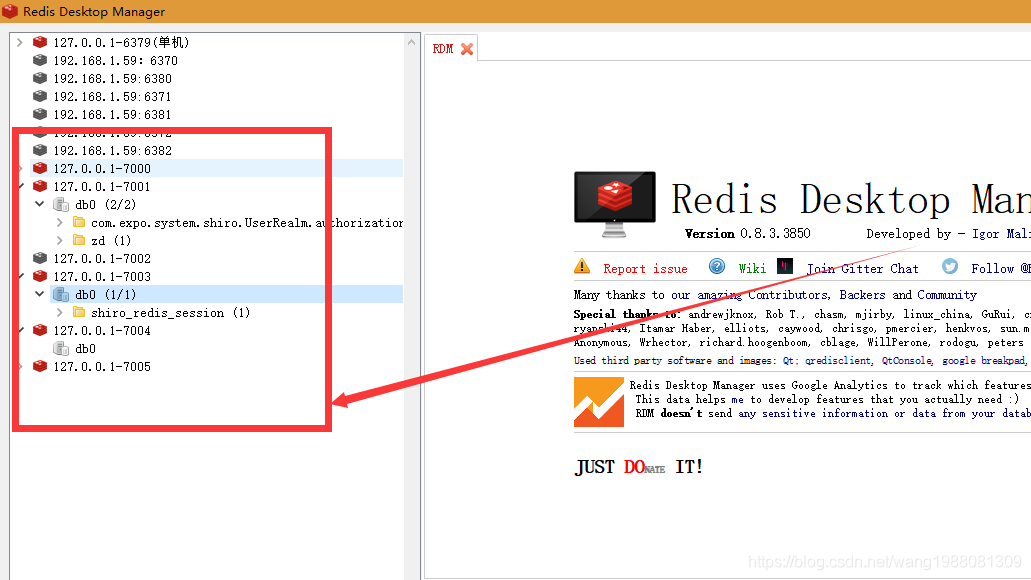Click gray server icon for 192.168.1.59:6380
The width and height of the screenshot is (1031, 580).
coord(40,78)
